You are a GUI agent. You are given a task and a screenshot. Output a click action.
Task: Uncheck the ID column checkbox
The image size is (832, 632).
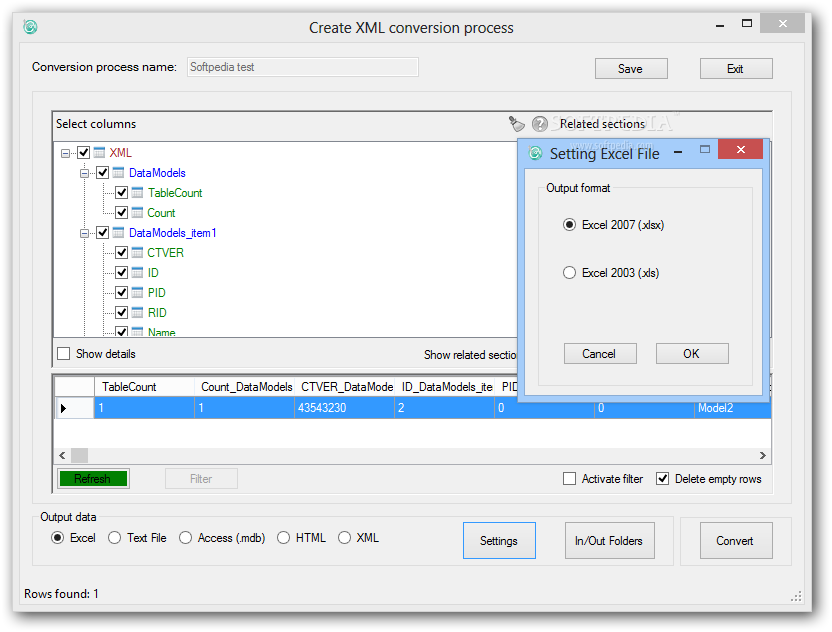[x=122, y=273]
